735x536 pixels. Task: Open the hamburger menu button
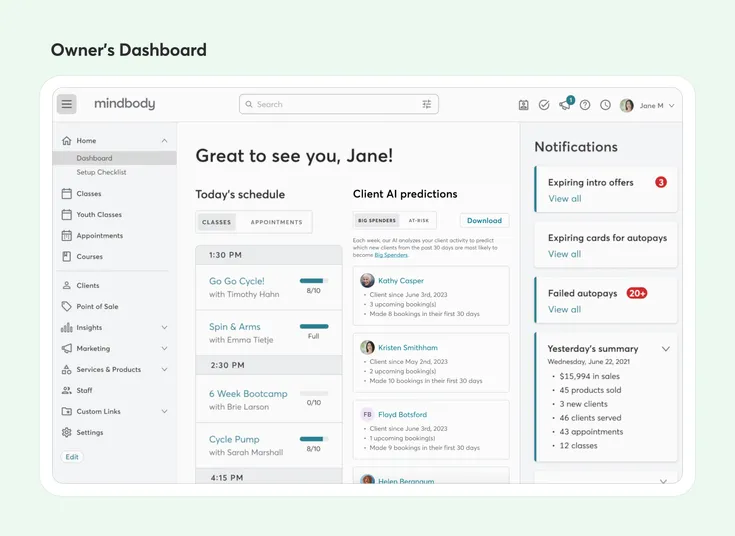tap(67, 104)
